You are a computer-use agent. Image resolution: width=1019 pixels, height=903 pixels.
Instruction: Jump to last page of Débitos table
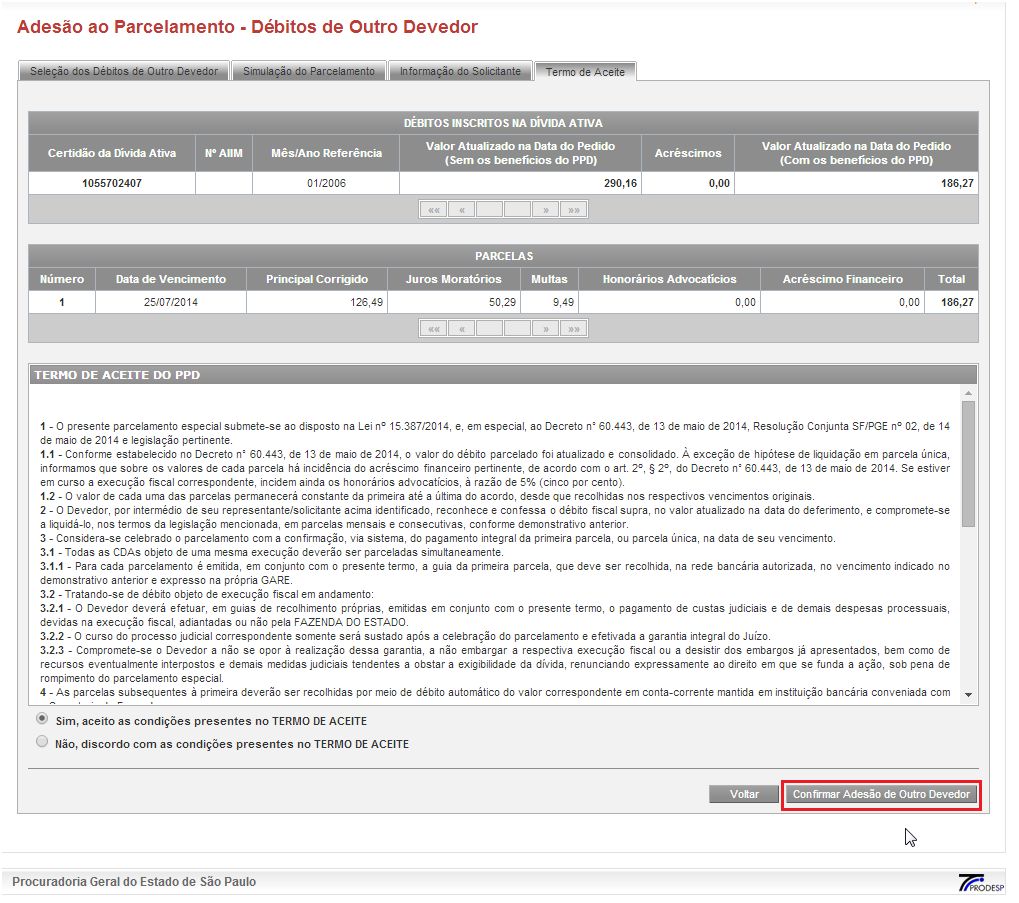click(573, 210)
